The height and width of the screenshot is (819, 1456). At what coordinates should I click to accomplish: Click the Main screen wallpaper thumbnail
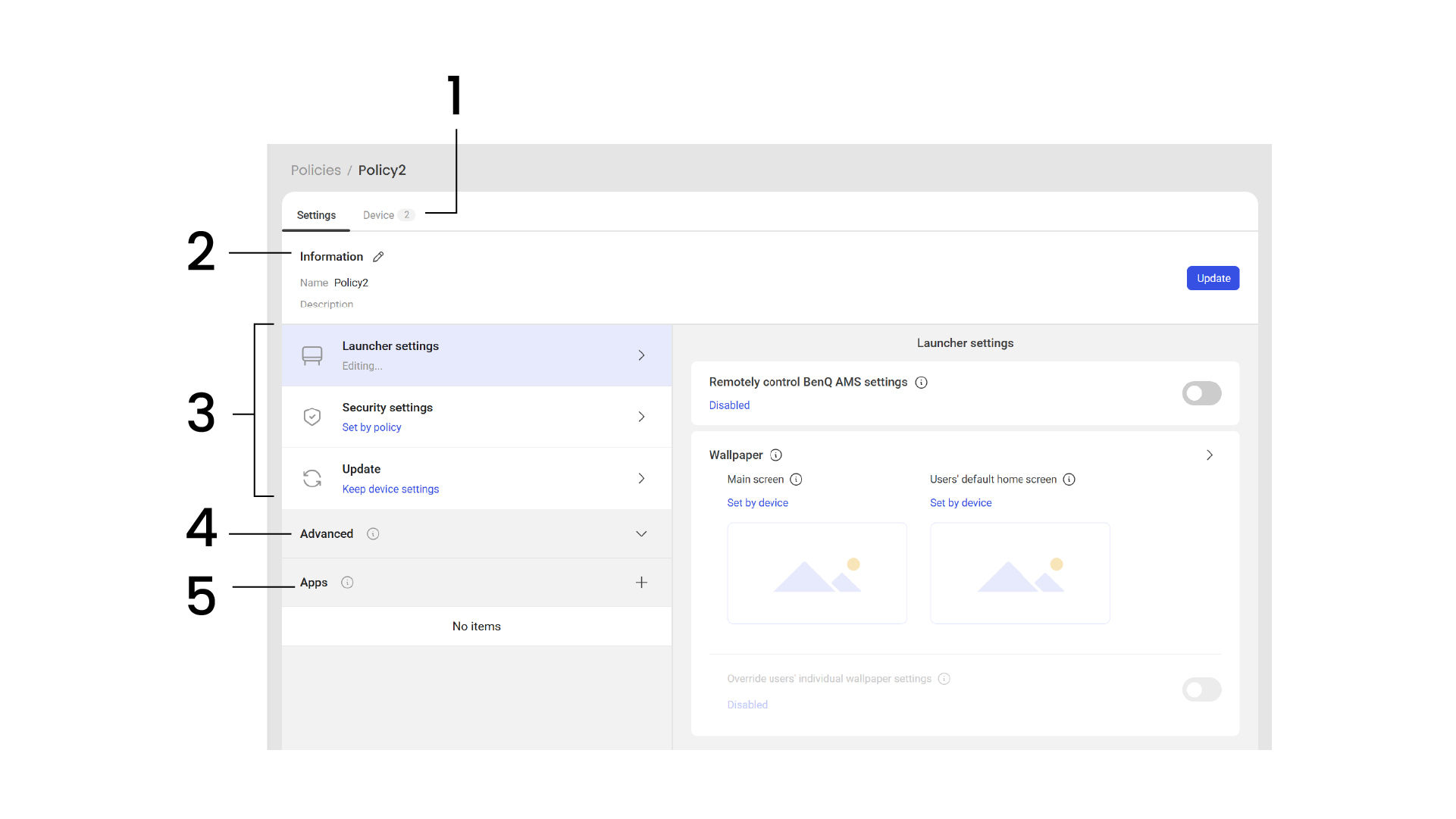pyautogui.click(x=817, y=574)
